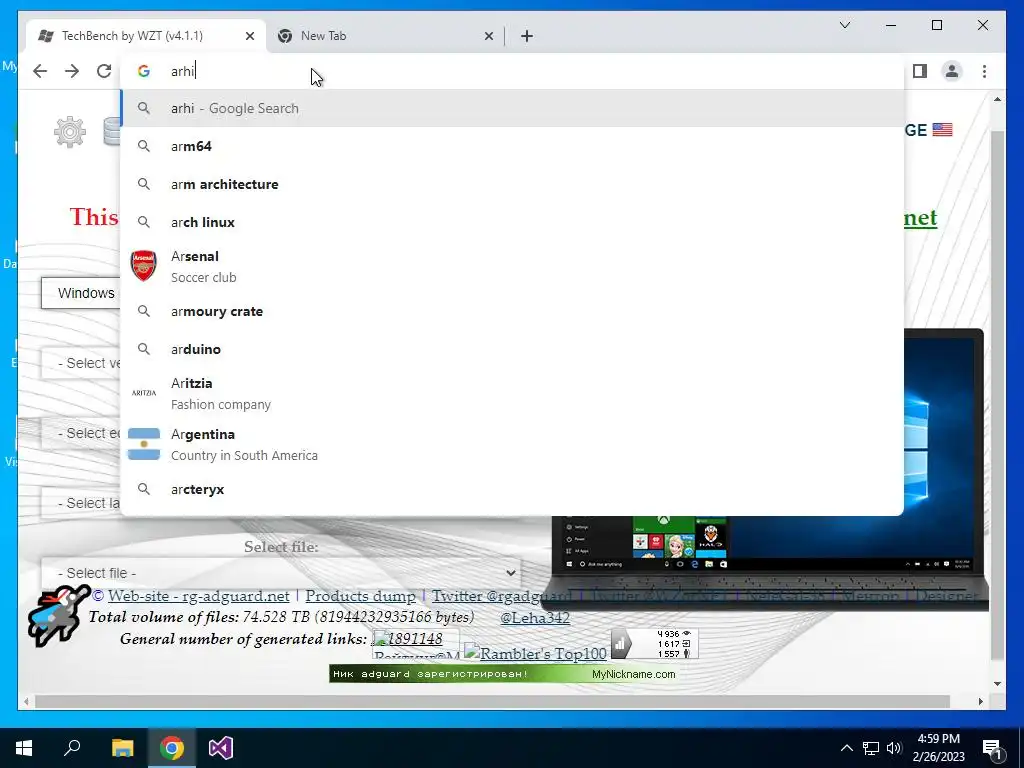This screenshot has width=1024, height=768.
Task: Choose the arm64 suggestion
Action: tap(513, 146)
